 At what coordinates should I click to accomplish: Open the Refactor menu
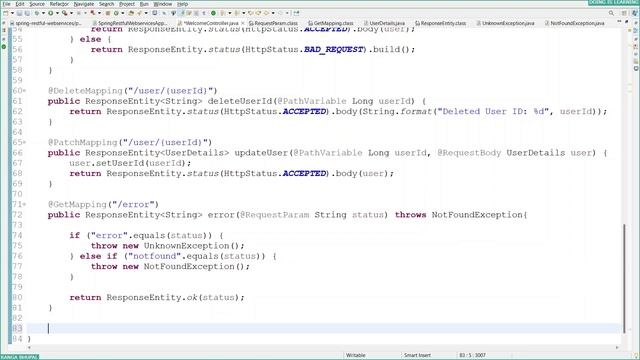59,4
